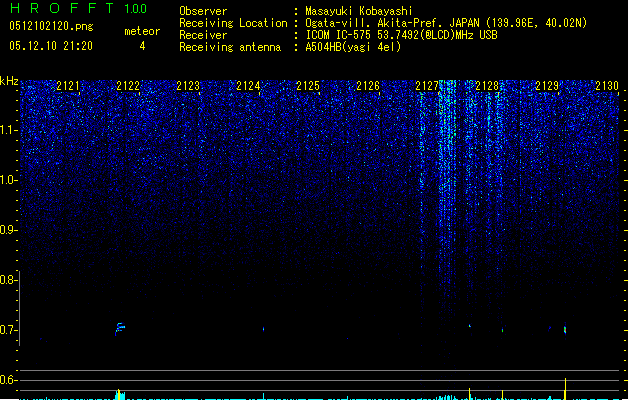
Task: Click the kHz axis unit label
Action: click(9, 81)
